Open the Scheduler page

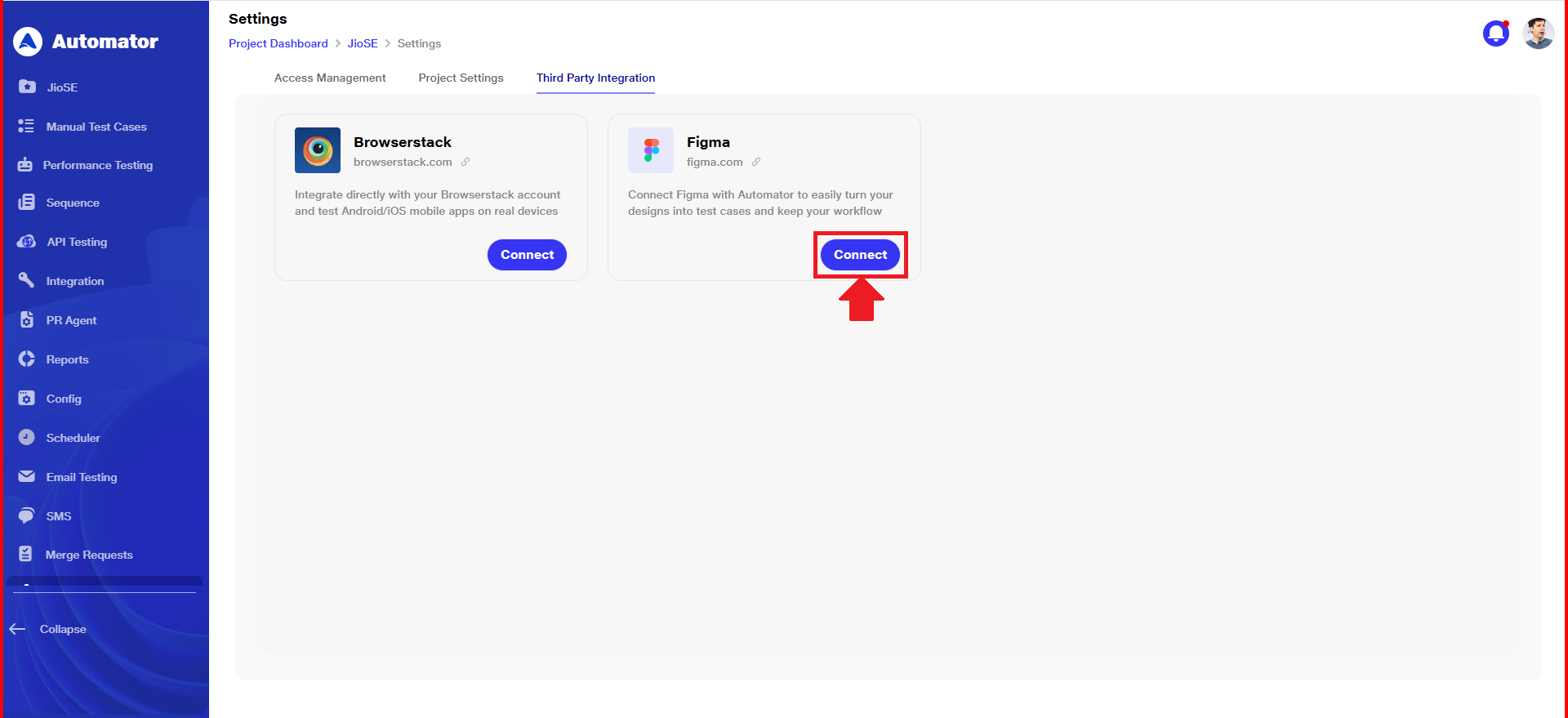73,438
